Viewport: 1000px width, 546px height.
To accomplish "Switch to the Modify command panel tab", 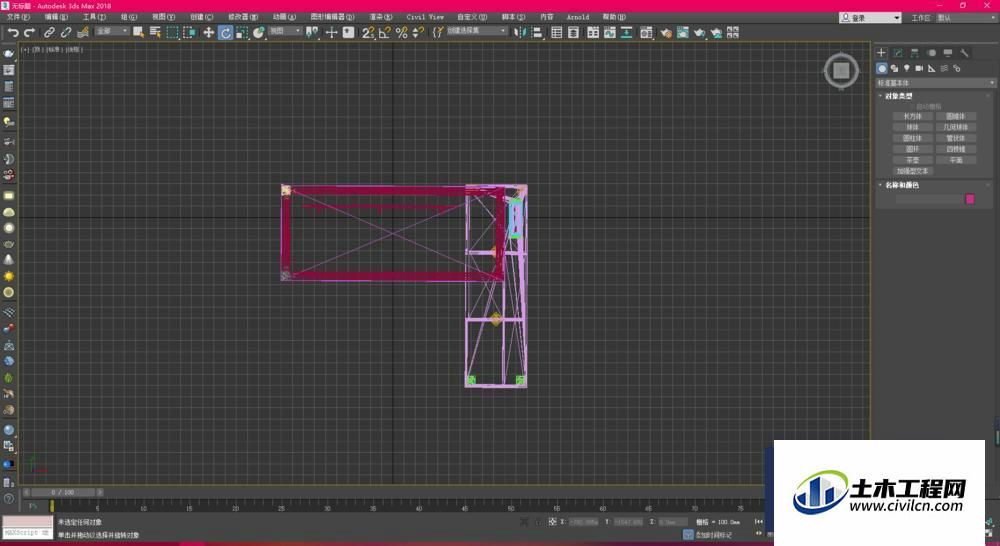I will point(898,53).
